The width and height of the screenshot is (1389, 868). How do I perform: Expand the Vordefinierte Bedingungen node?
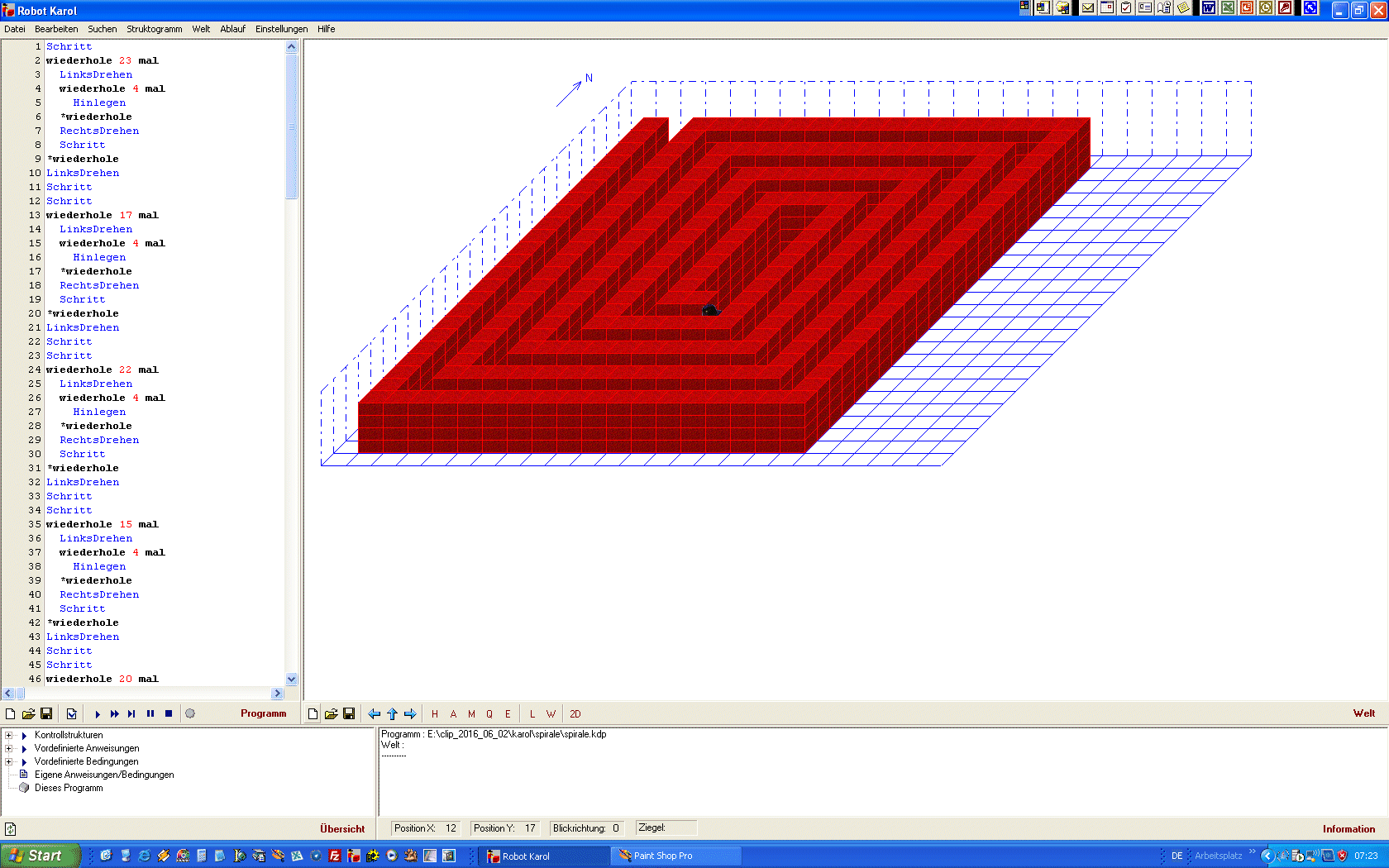coord(9,761)
